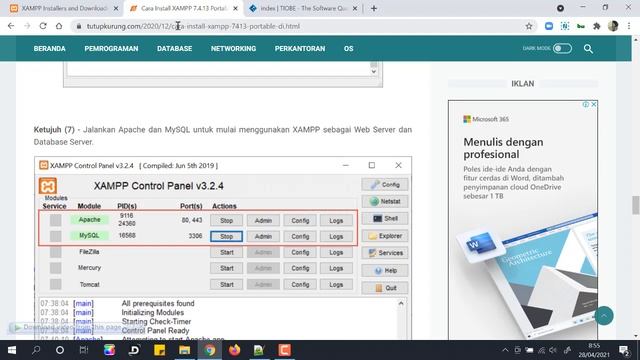This screenshot has height=360, width=640.
Task: Toggle the Dark Mode switch
Action: (562, 48)
